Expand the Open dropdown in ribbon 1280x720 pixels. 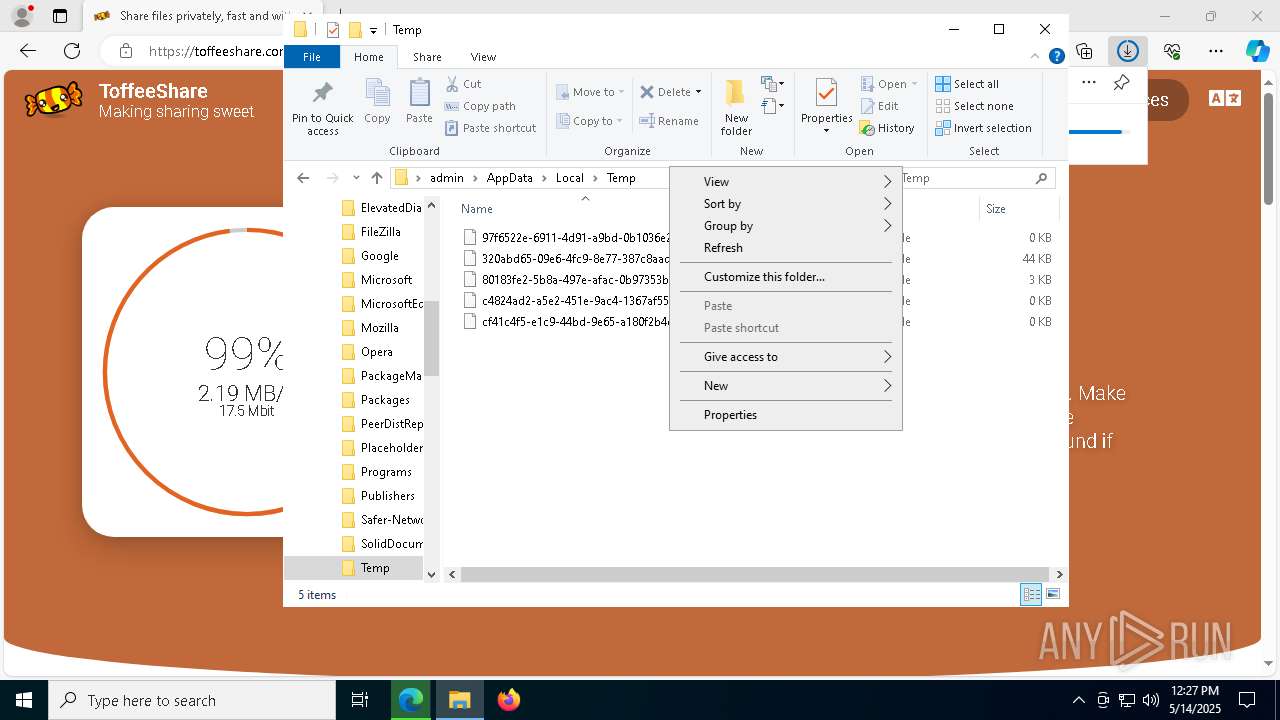pos(914,84)
